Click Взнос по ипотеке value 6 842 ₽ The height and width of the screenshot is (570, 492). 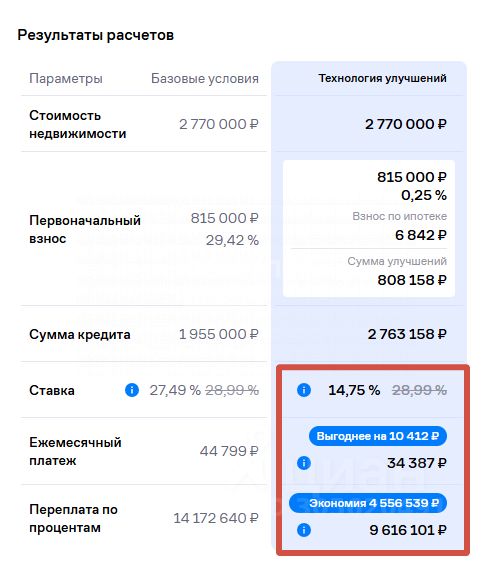coord(421,235)
